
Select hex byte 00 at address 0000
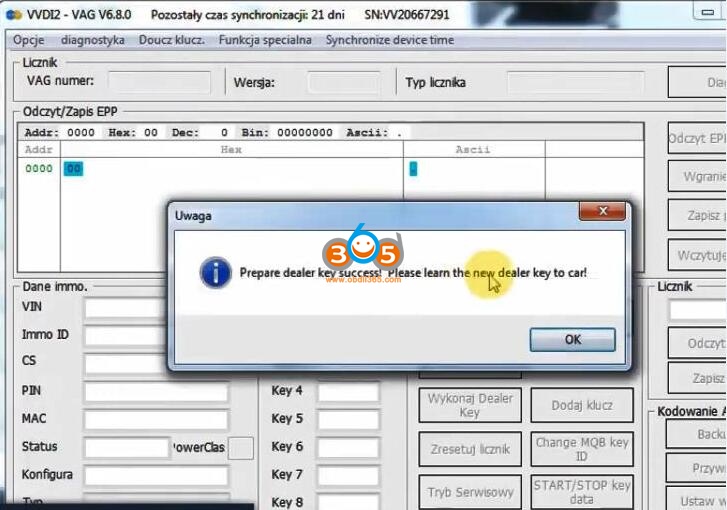(x=73, y=169)
